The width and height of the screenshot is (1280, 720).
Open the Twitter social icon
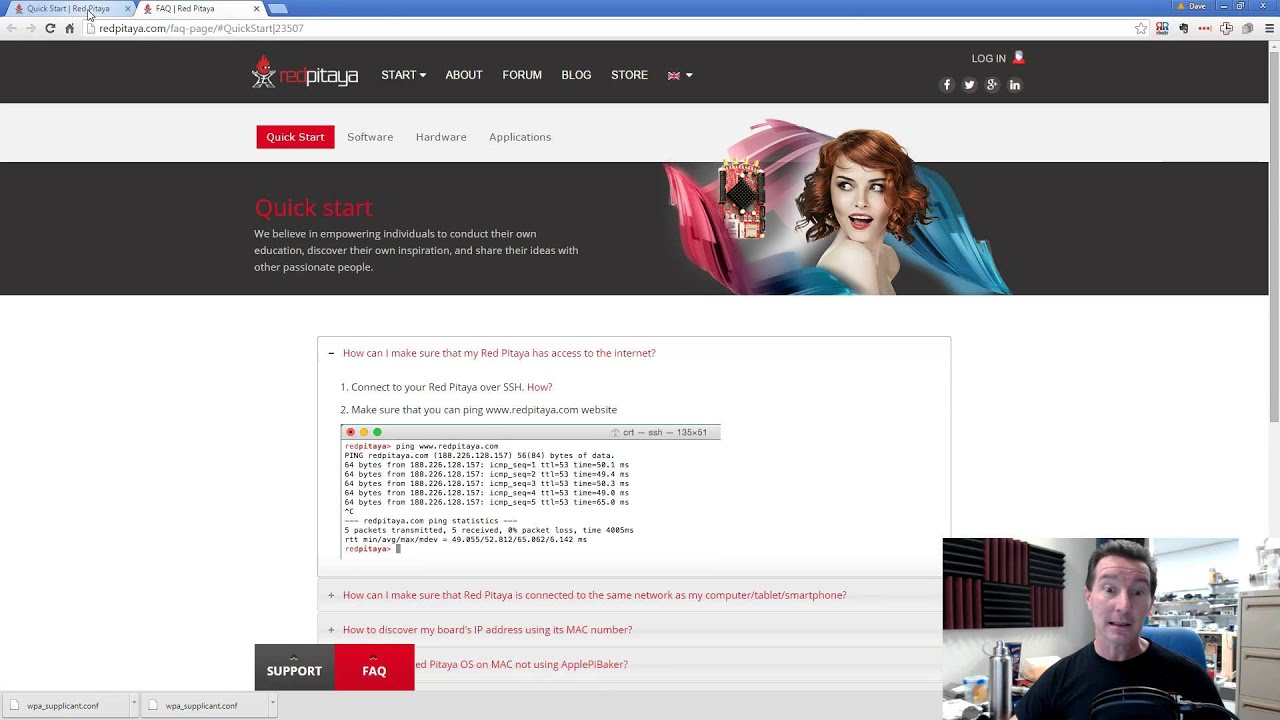pyautogui.click(x=969, y=85)
